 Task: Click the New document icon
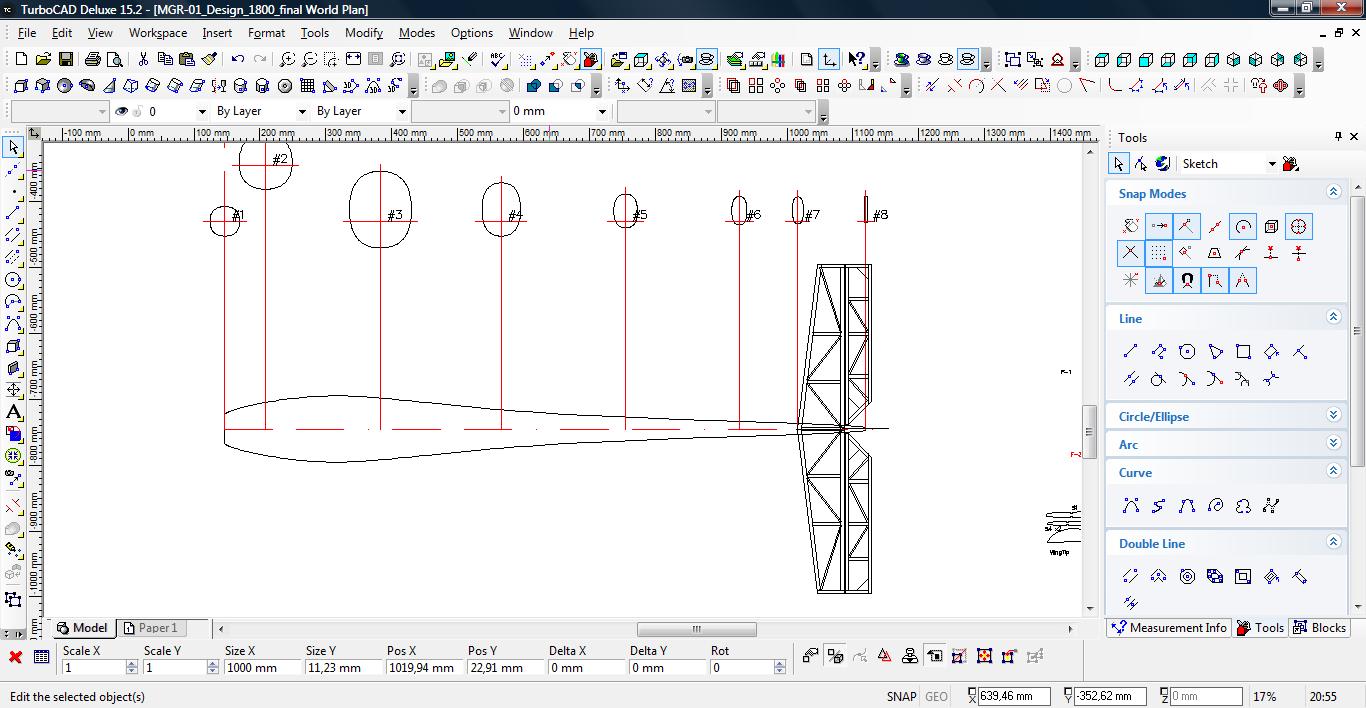point(20,60)
